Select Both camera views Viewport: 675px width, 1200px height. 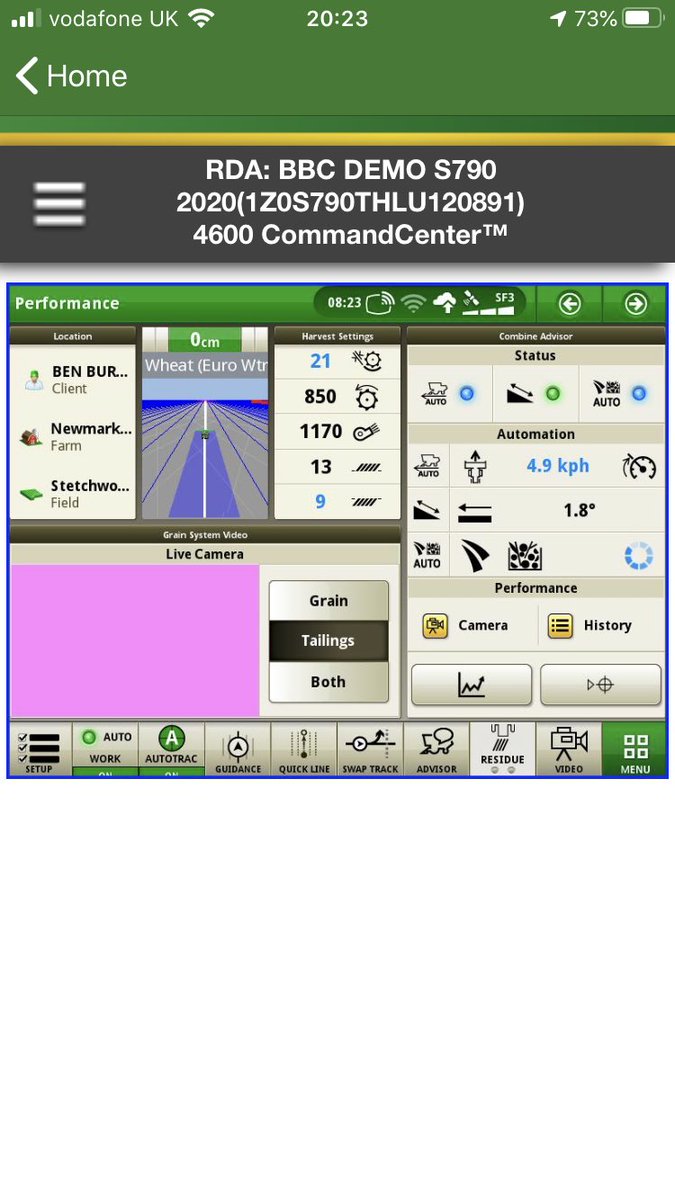[328, 681]
